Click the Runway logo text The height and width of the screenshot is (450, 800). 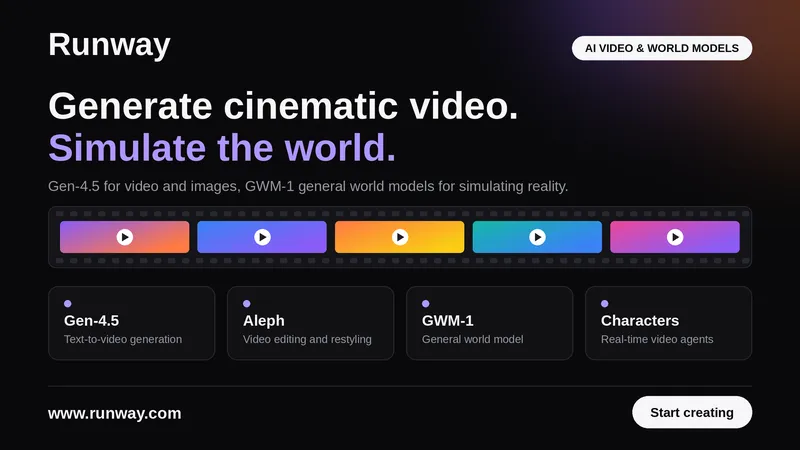[x=109, y=45]
